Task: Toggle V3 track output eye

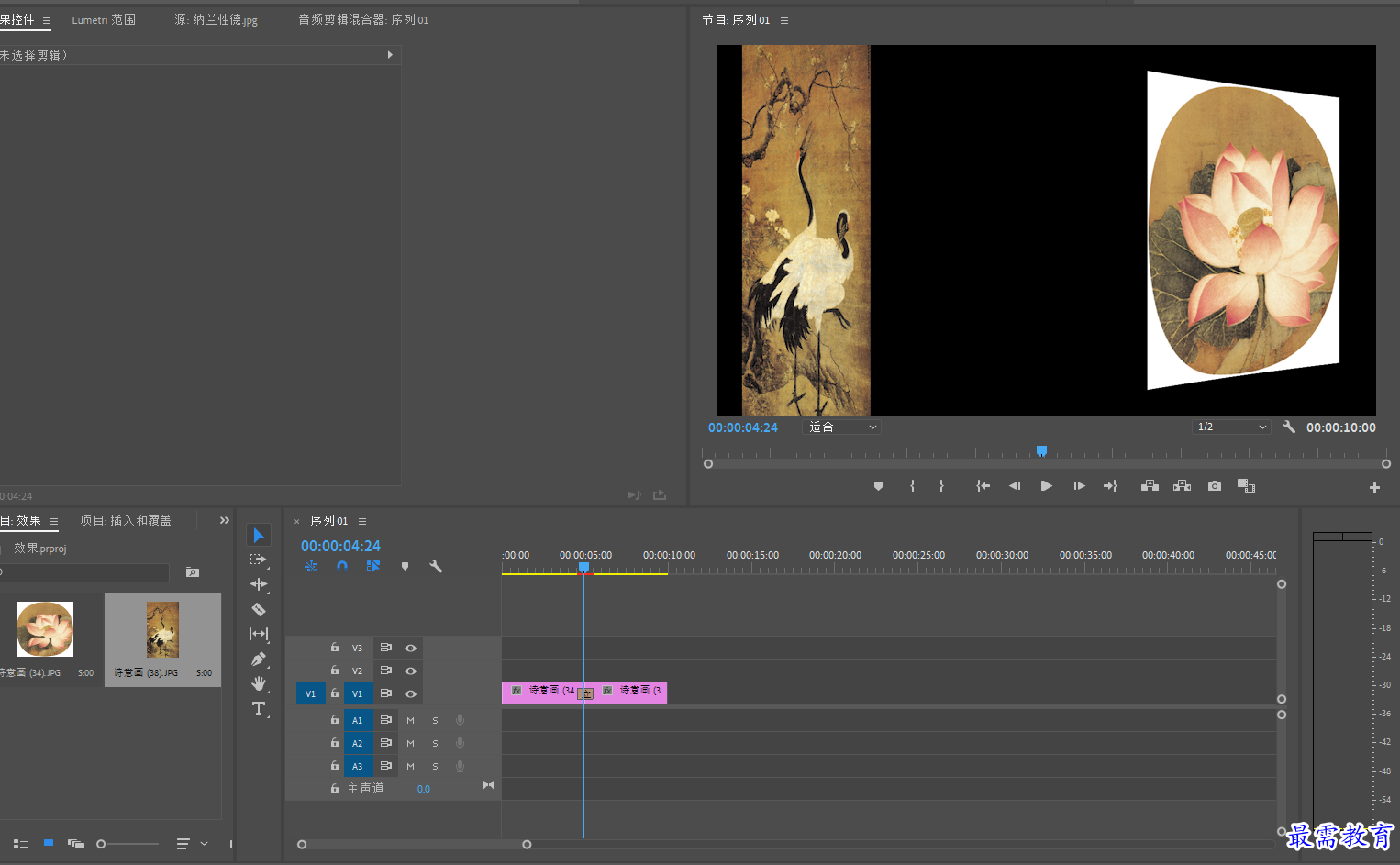Action: (410, 648)
